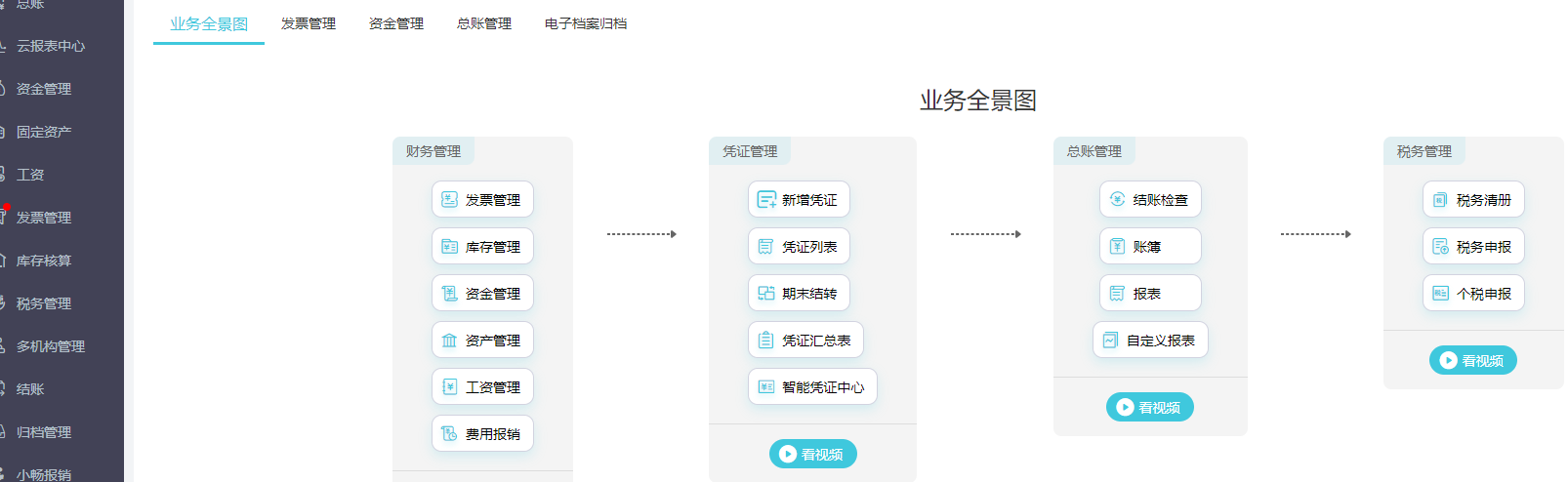Click the 个税申报 icon
This screenshot has height=482, width=1568.
tap(1440, 294)
